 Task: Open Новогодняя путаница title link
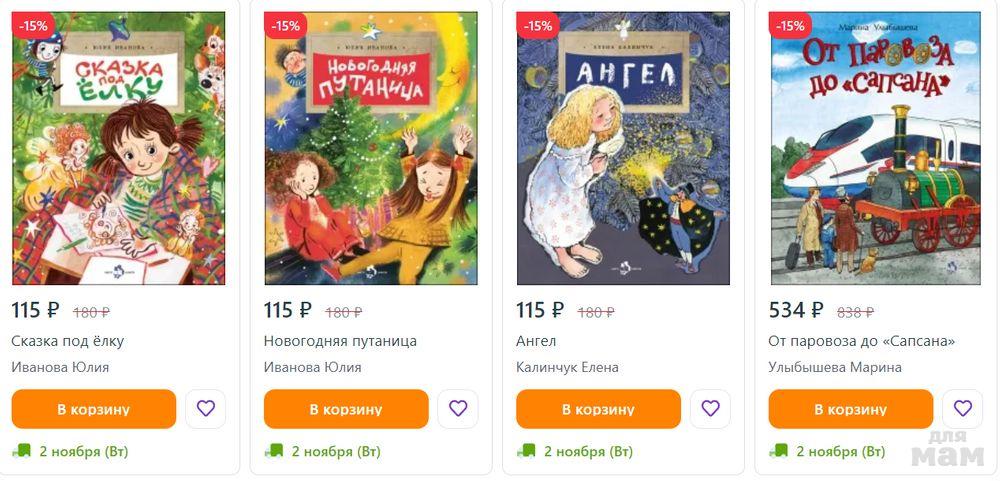[x=341, y=341]
